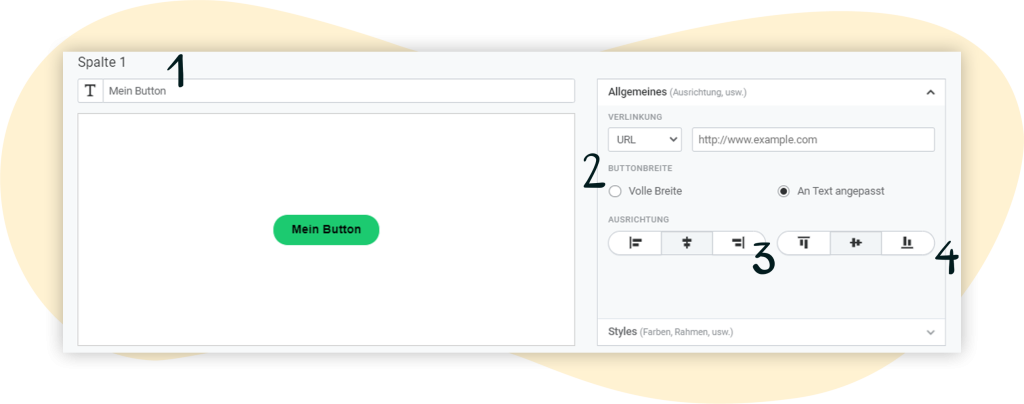
Task: Center the button horizontally
Action: point(687,243)
